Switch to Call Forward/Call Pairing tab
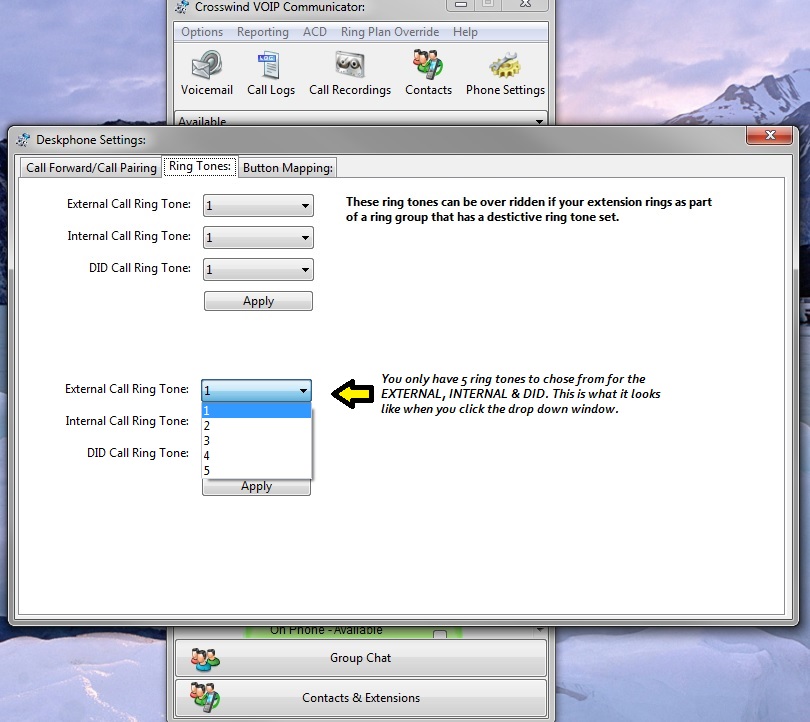 click(91, 168)
